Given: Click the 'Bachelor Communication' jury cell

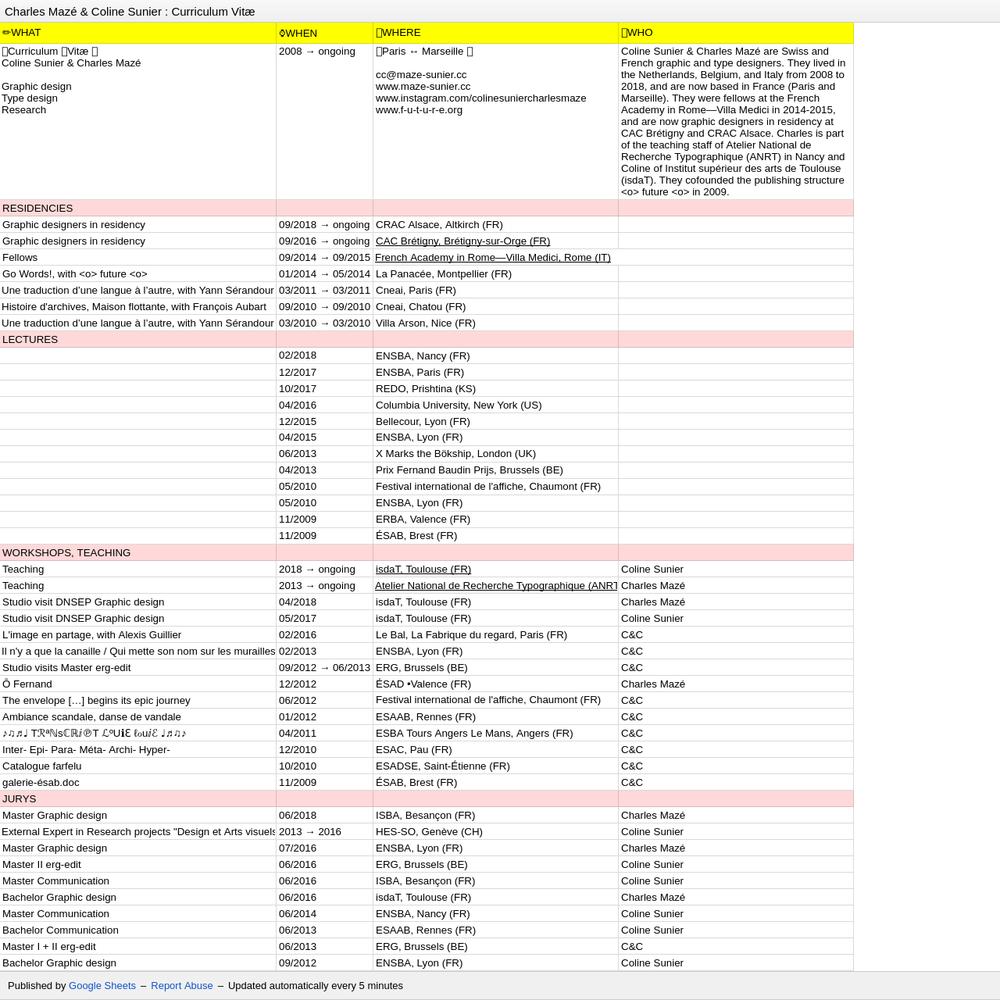Looking at the screenshot, I should coord(138,930).
